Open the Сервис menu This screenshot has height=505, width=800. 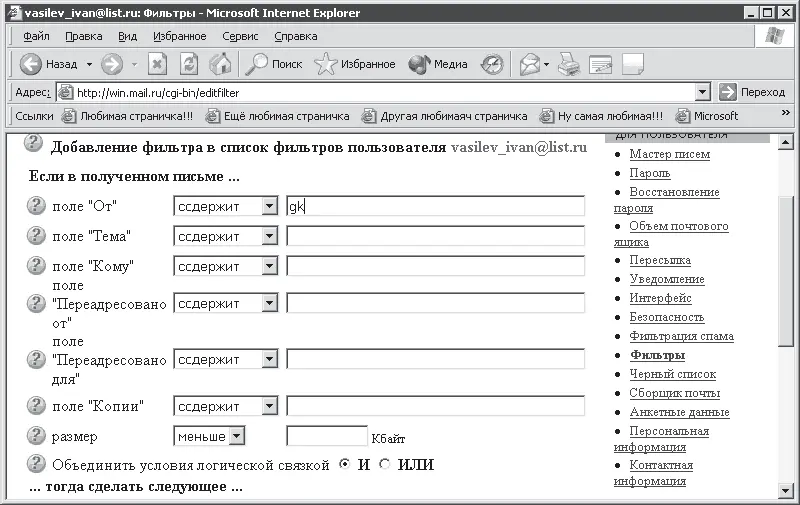pos(240,36)
